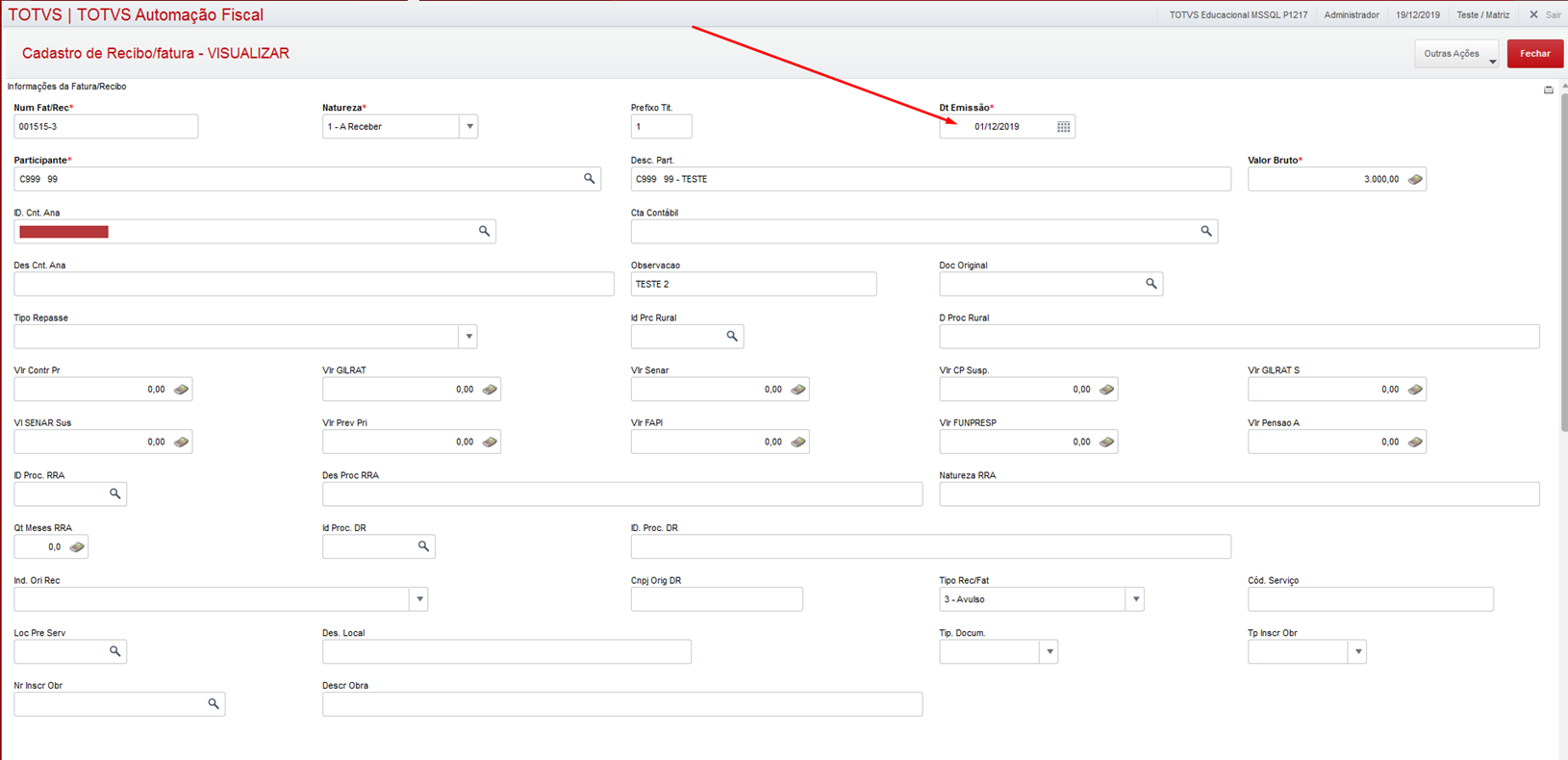Image resolution: width=1568 pixels, height=760 pixels.
Task: Click the 19/12/2019 date in header
Action: [1418, 14]
